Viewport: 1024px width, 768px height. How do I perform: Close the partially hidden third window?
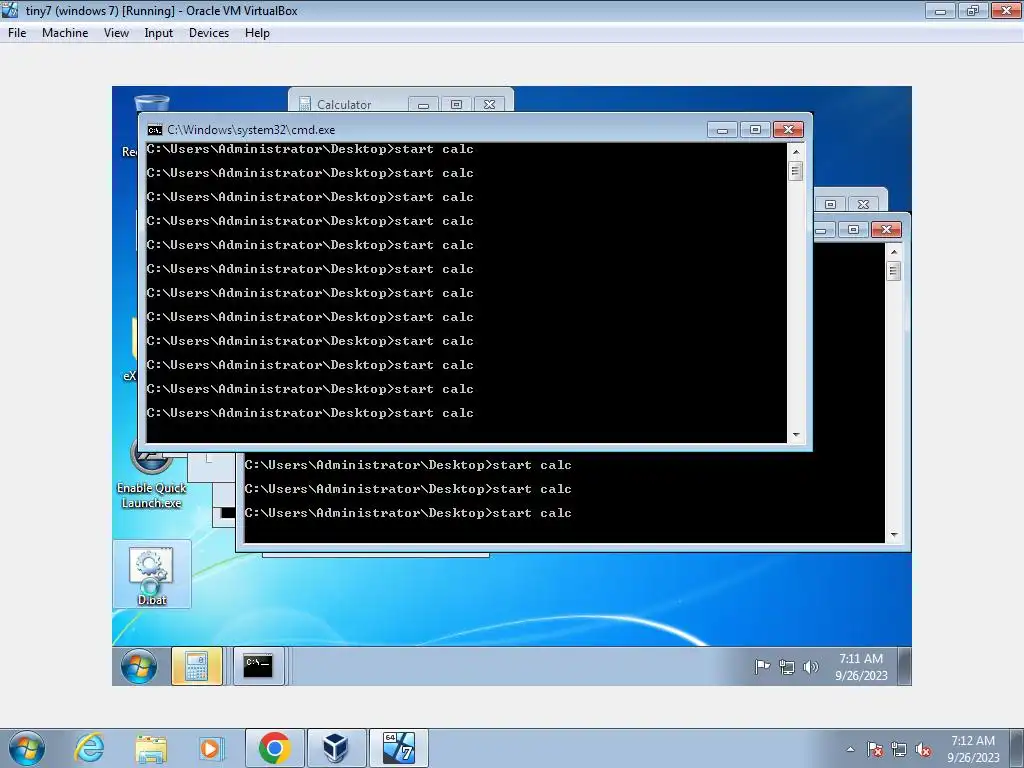[x=863, y=204]
